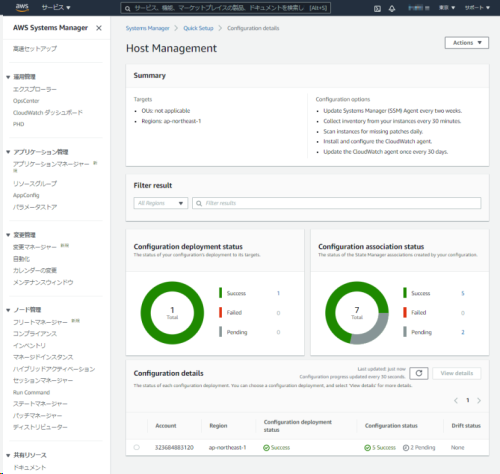Open PHD in sidebar
The width and height of the screenshot is (500, 474).
pos(19,124)
